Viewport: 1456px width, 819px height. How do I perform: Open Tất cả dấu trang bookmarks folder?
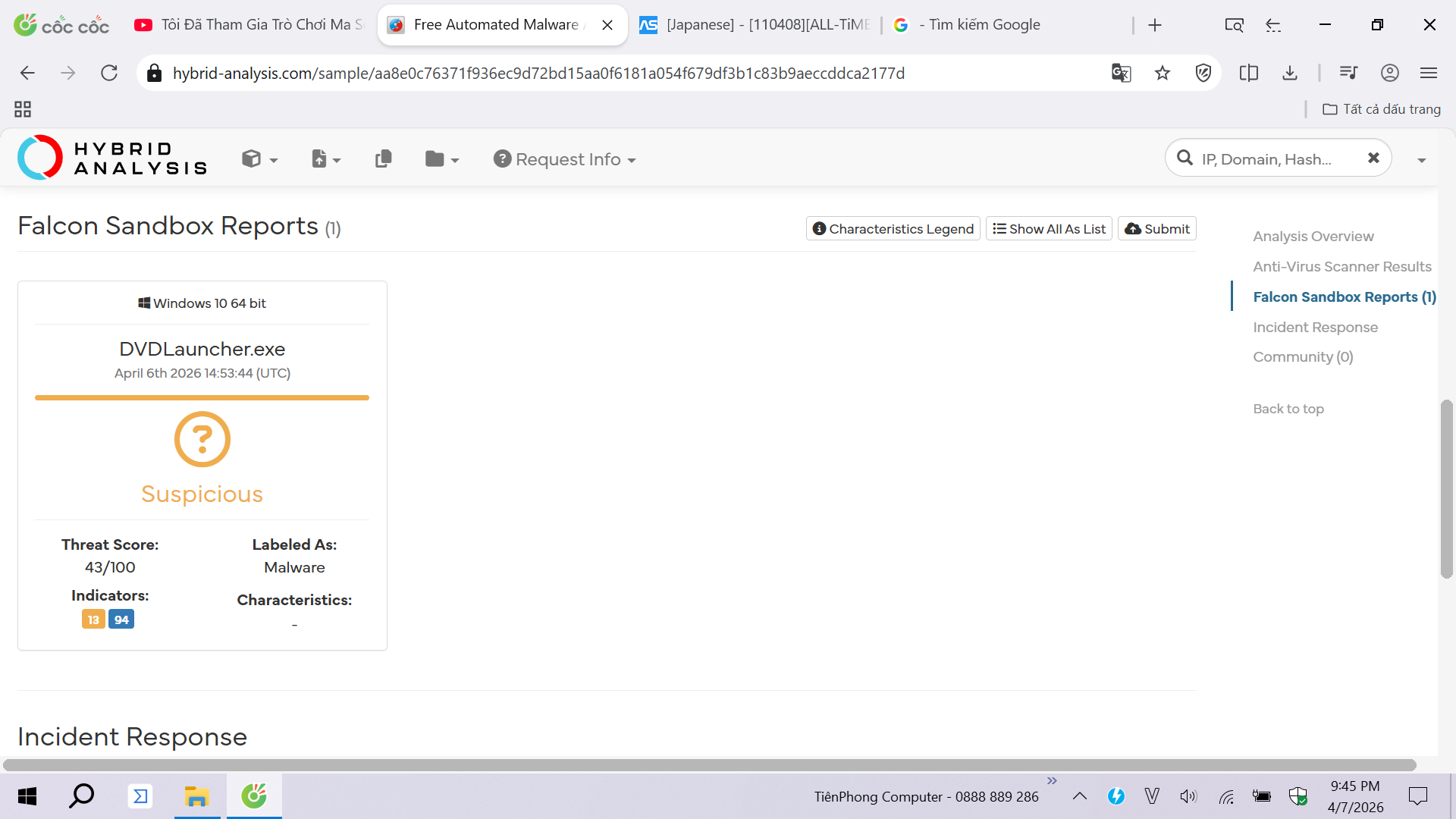point(1382,109)
